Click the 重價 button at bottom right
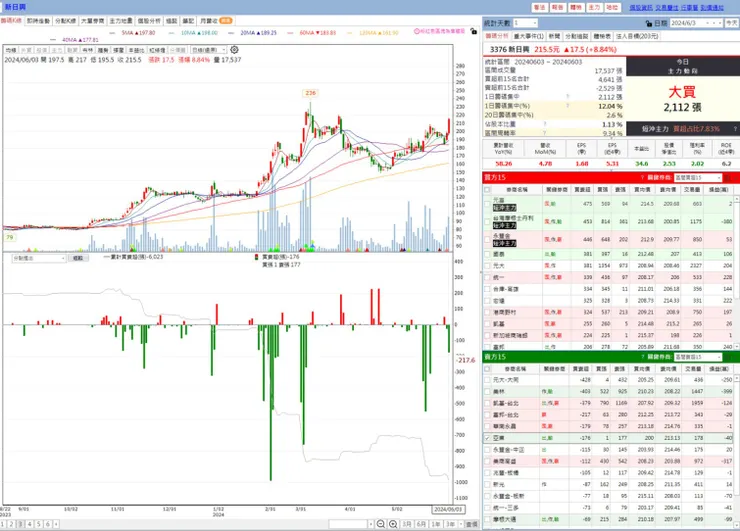 click(x=471, y=524)
